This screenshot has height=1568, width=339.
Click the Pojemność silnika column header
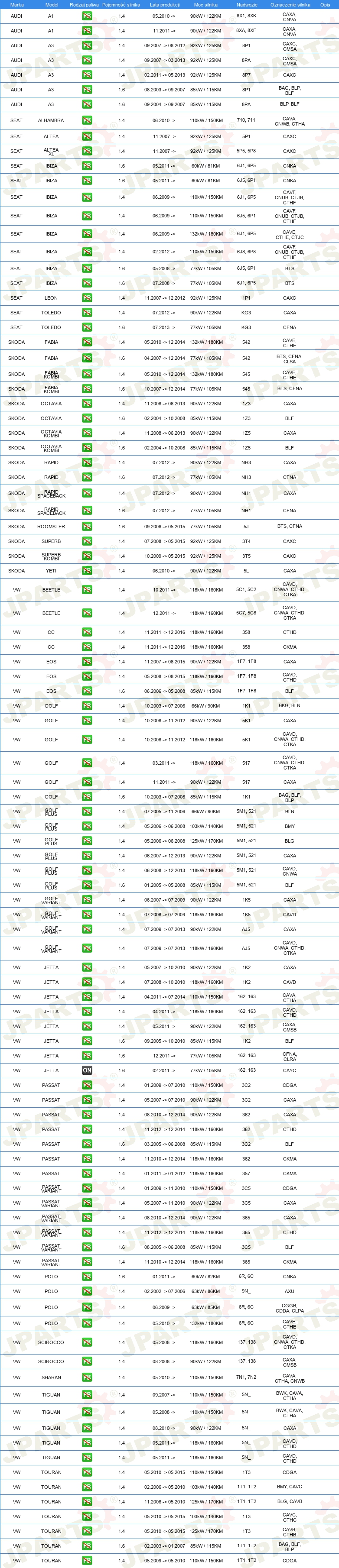click(x=121, y=4)
